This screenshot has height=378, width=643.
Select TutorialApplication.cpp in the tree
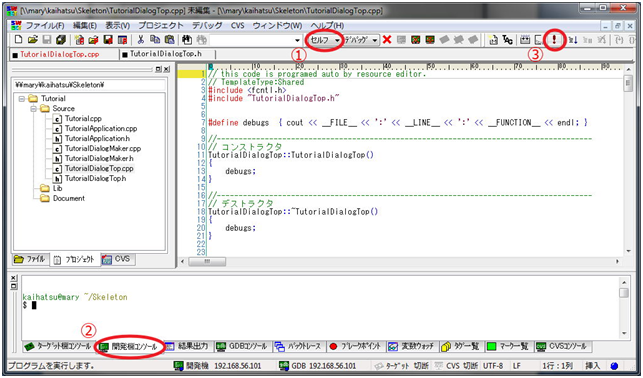tap(101, 129)
